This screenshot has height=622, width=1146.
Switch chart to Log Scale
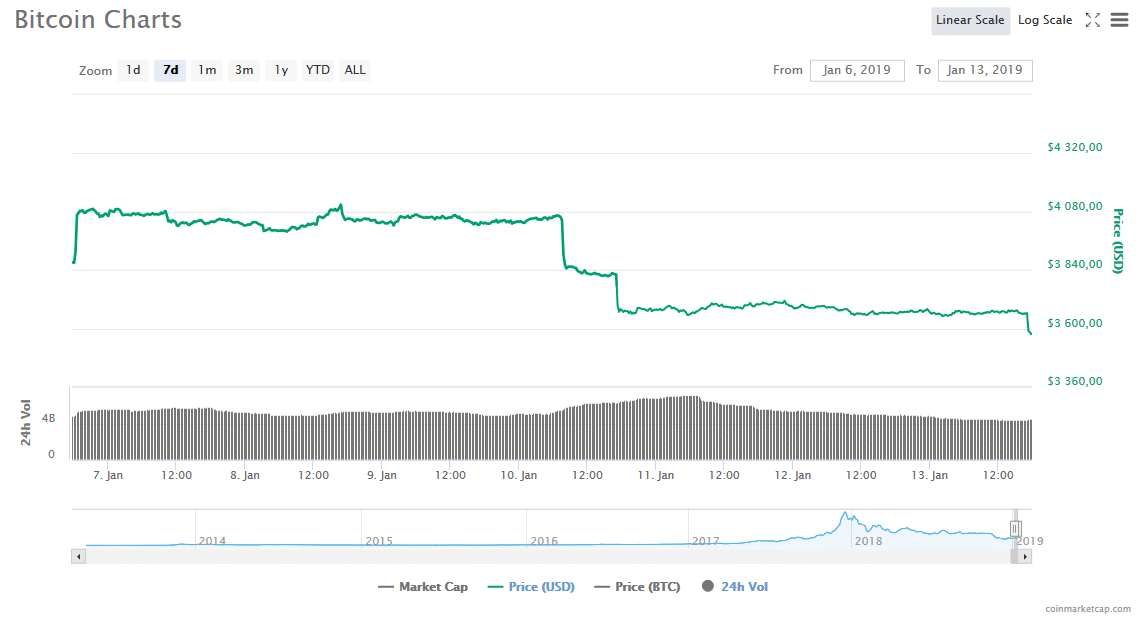pos(1044,20)
